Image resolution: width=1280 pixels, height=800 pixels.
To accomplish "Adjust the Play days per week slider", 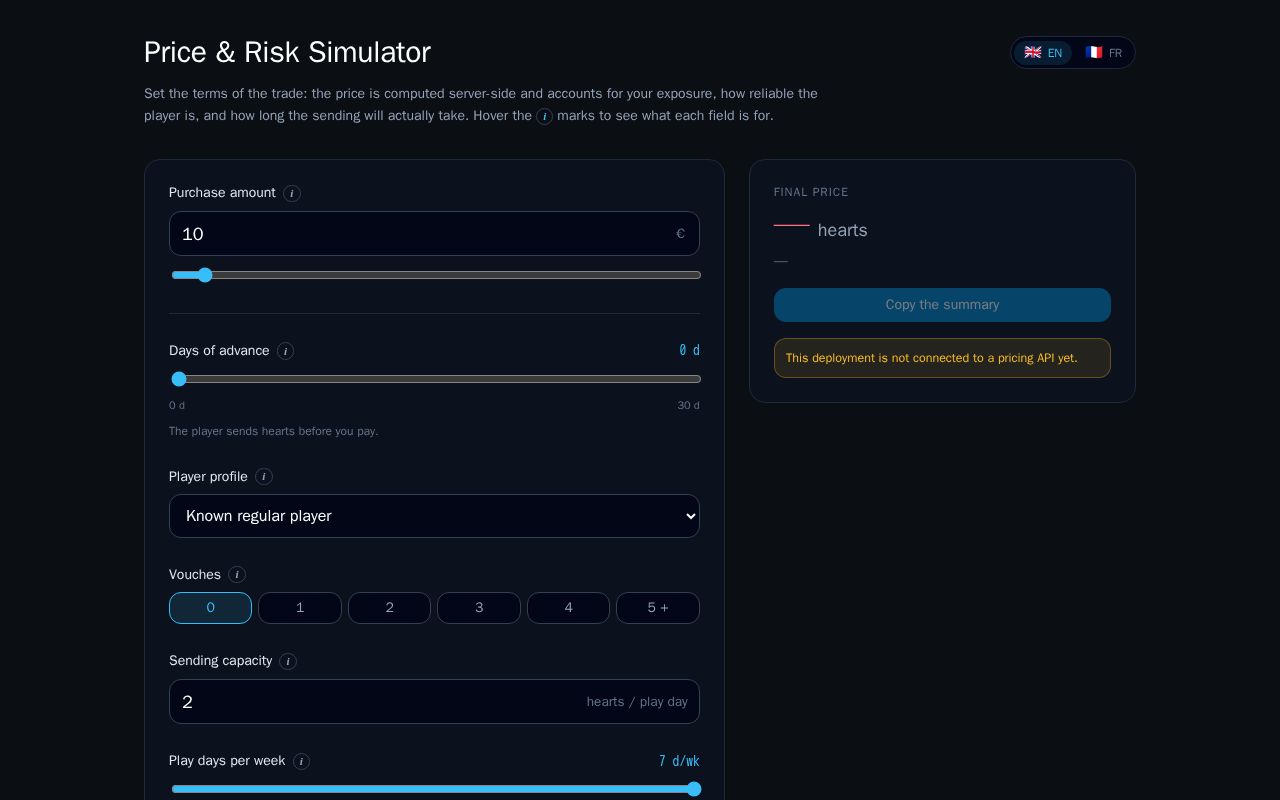I will 436,789.
